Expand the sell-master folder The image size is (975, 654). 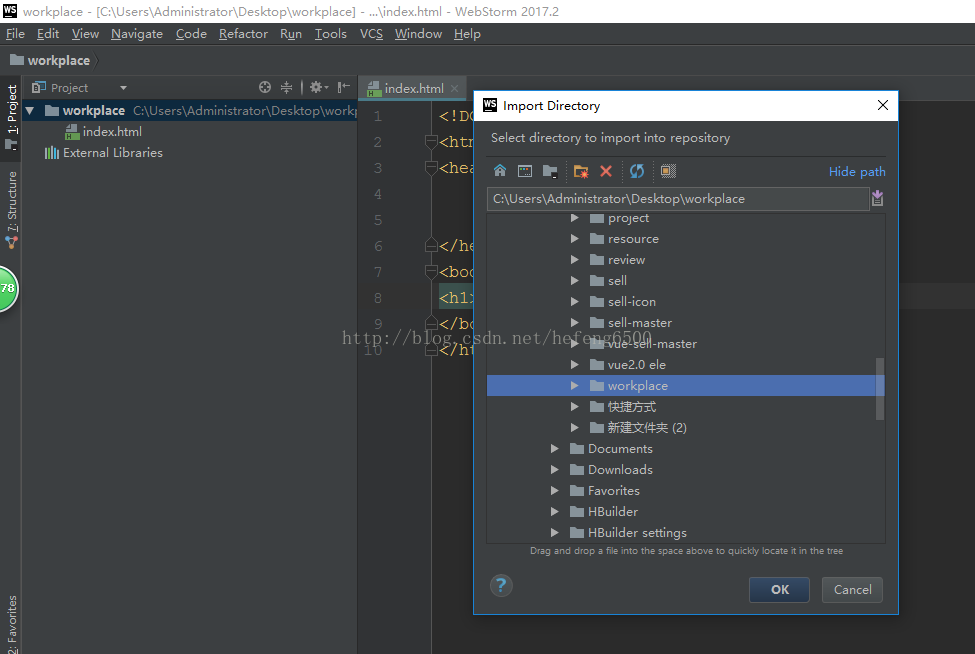[575, 323]
